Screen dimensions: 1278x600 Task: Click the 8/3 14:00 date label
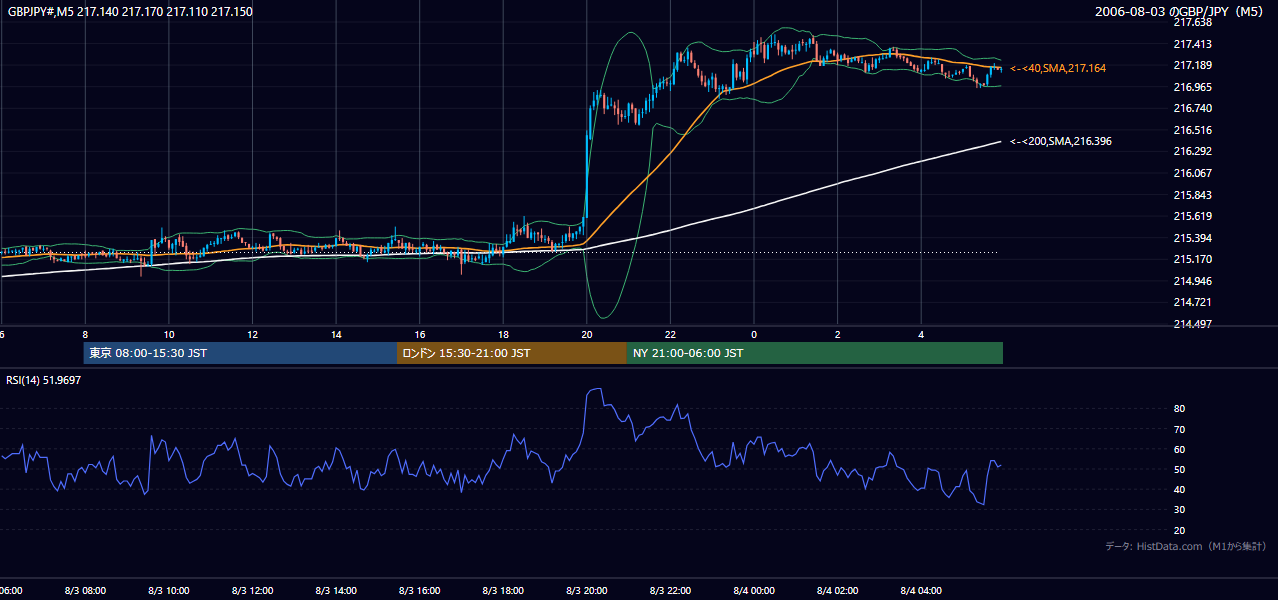tap(336, 591)
